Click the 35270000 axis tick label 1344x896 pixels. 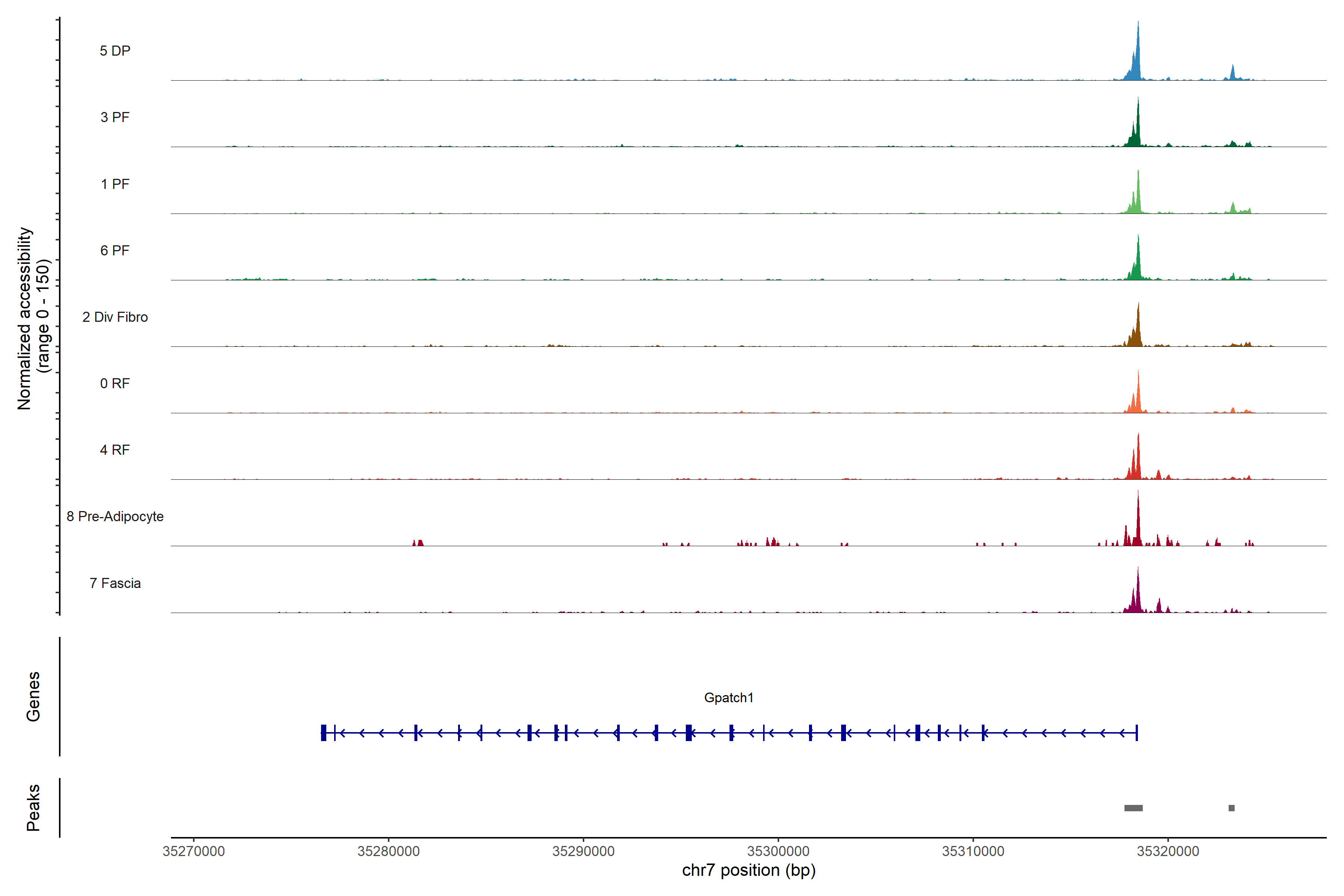(x=194, y=852)
